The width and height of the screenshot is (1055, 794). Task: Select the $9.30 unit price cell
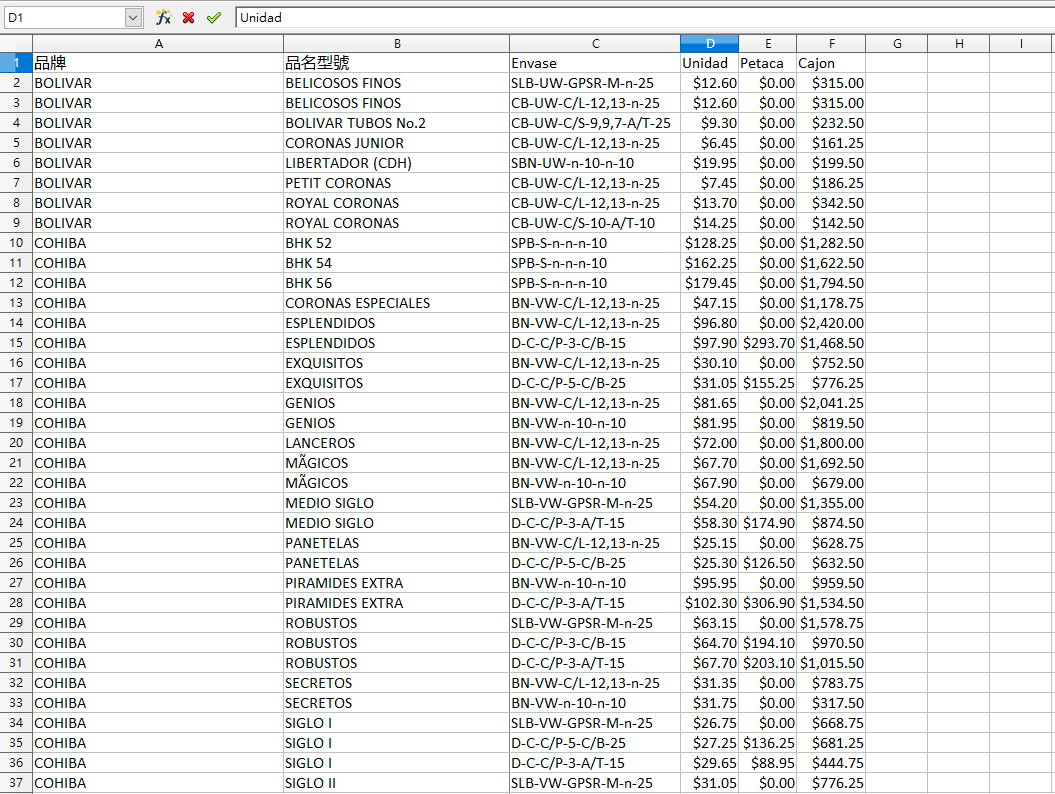[709, 123]
